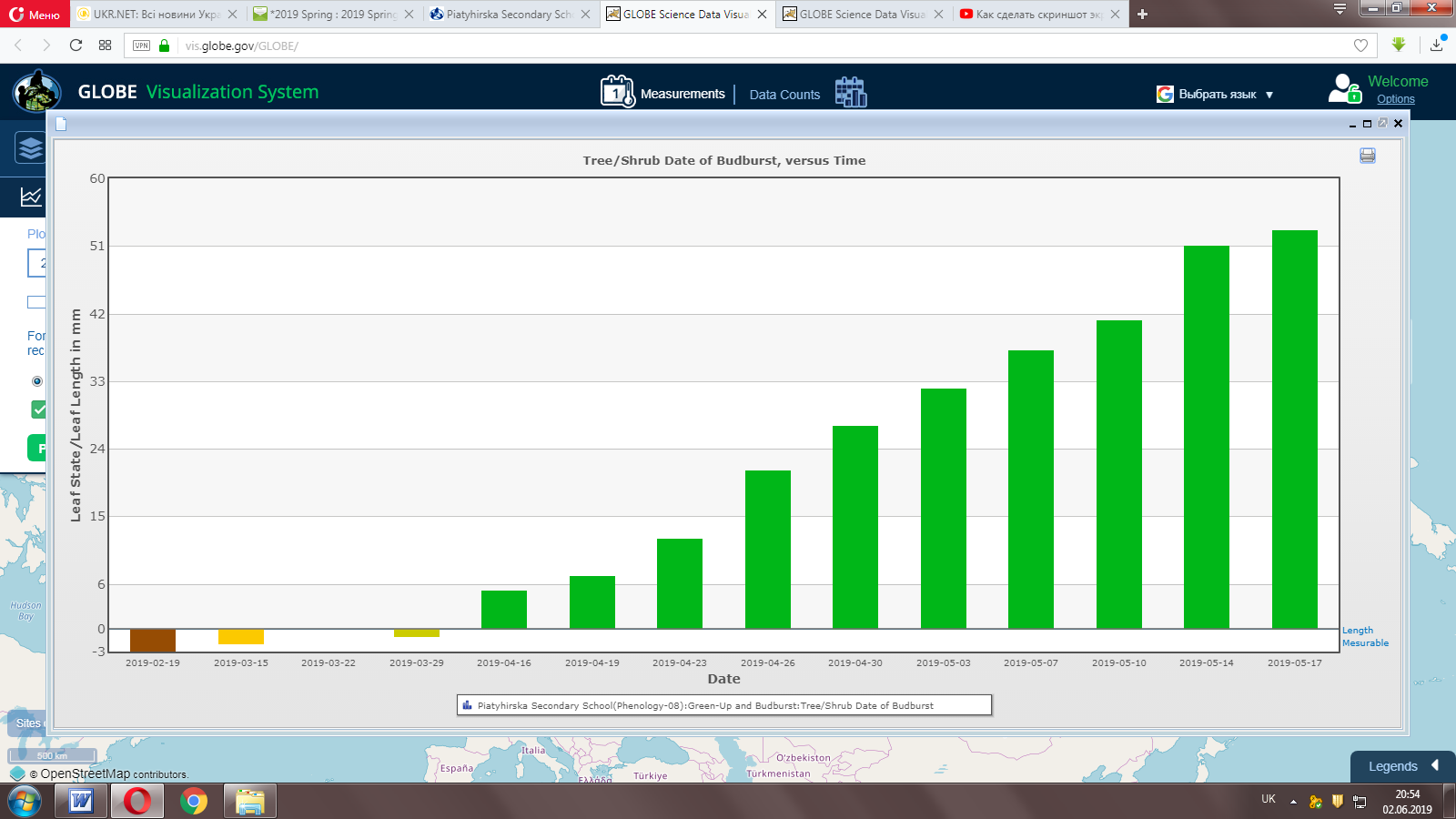1456x819 pixels.
Task: Click the printer icon above the chart
Action: pyautogui.click(x=1367, y=156)
